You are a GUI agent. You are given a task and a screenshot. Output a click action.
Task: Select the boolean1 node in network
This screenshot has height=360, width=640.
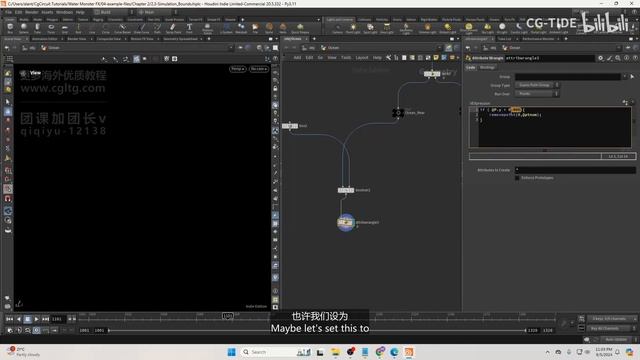[346, 190]
